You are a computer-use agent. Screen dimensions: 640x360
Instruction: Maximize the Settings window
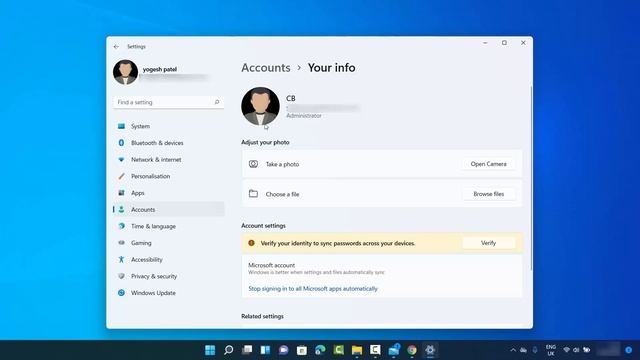coord(504,43)
